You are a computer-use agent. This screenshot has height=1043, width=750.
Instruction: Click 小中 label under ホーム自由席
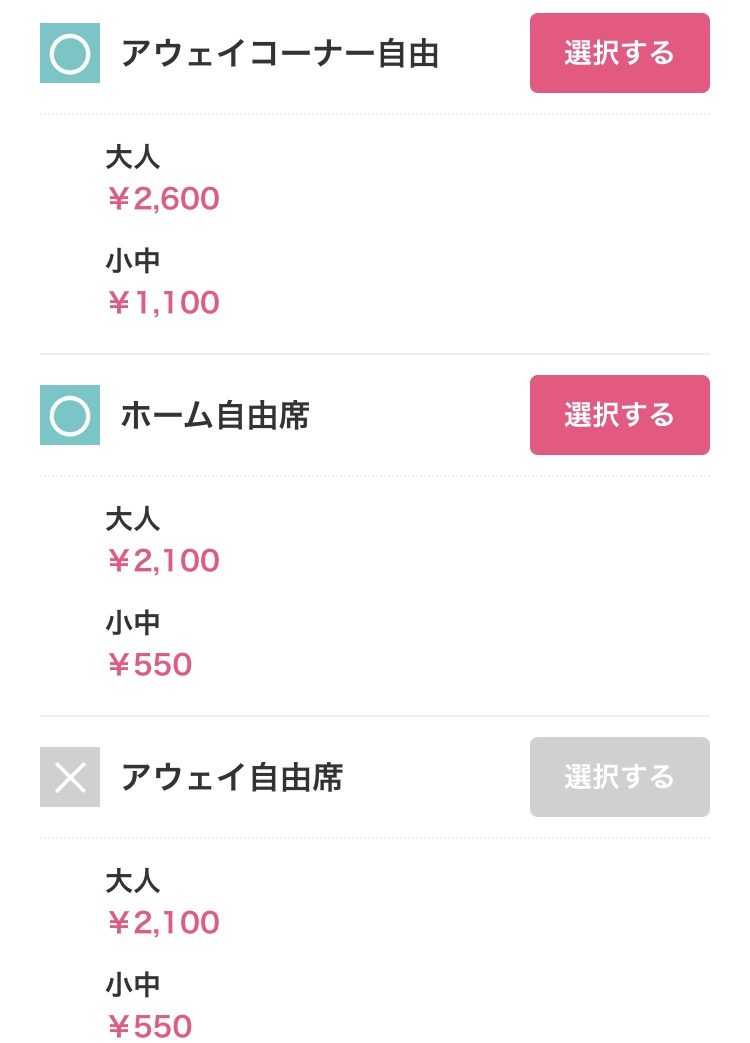(133, 623)
